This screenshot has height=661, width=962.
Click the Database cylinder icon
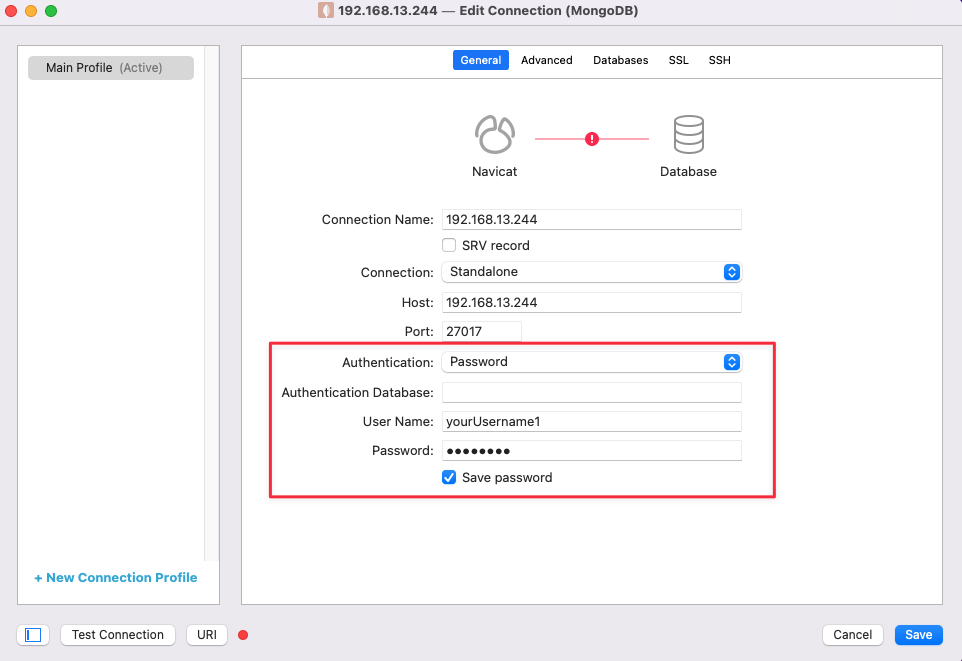[688, 134]
